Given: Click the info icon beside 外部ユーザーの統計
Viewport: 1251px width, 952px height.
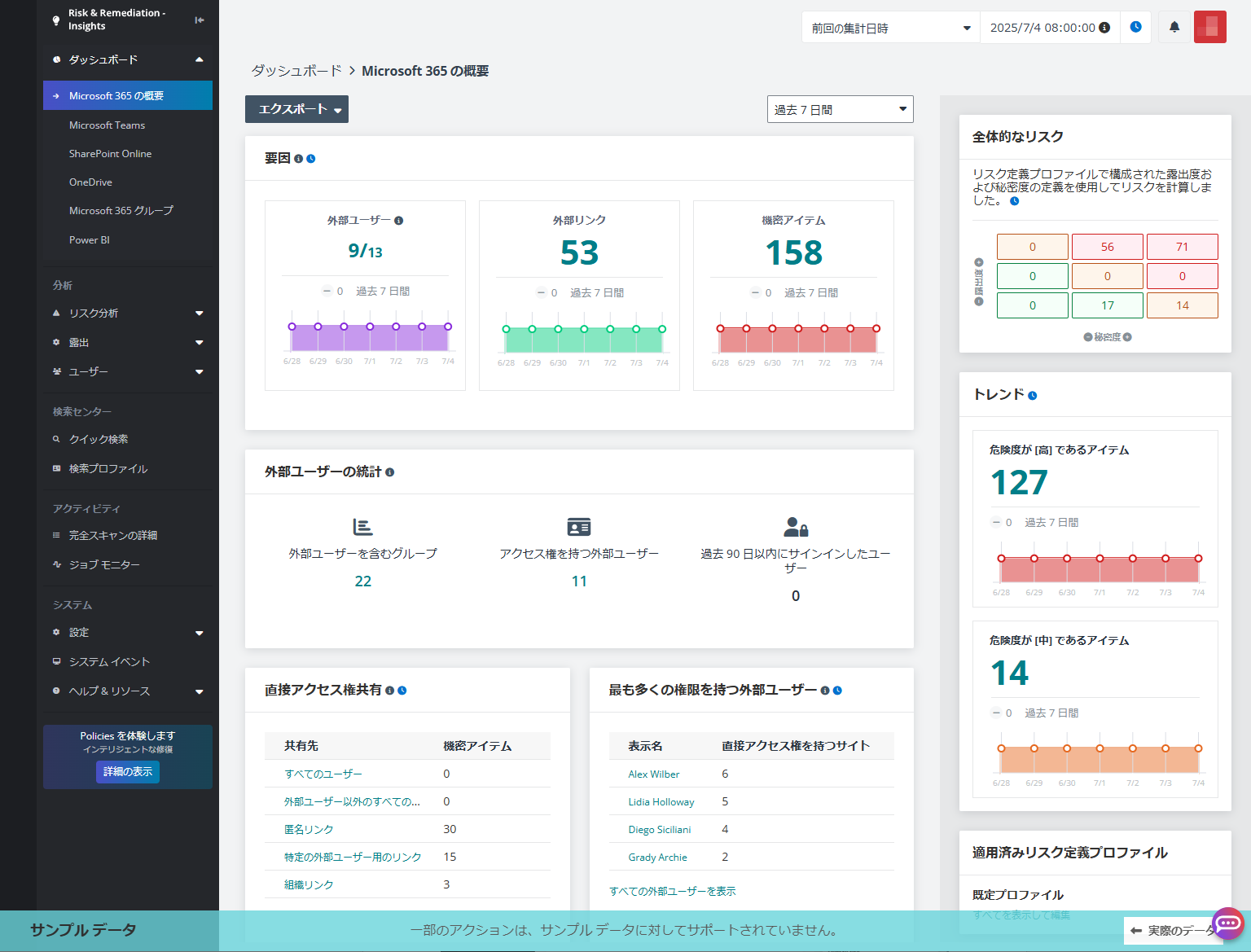Looking at the screenshot, I should (x=389, y=472).
